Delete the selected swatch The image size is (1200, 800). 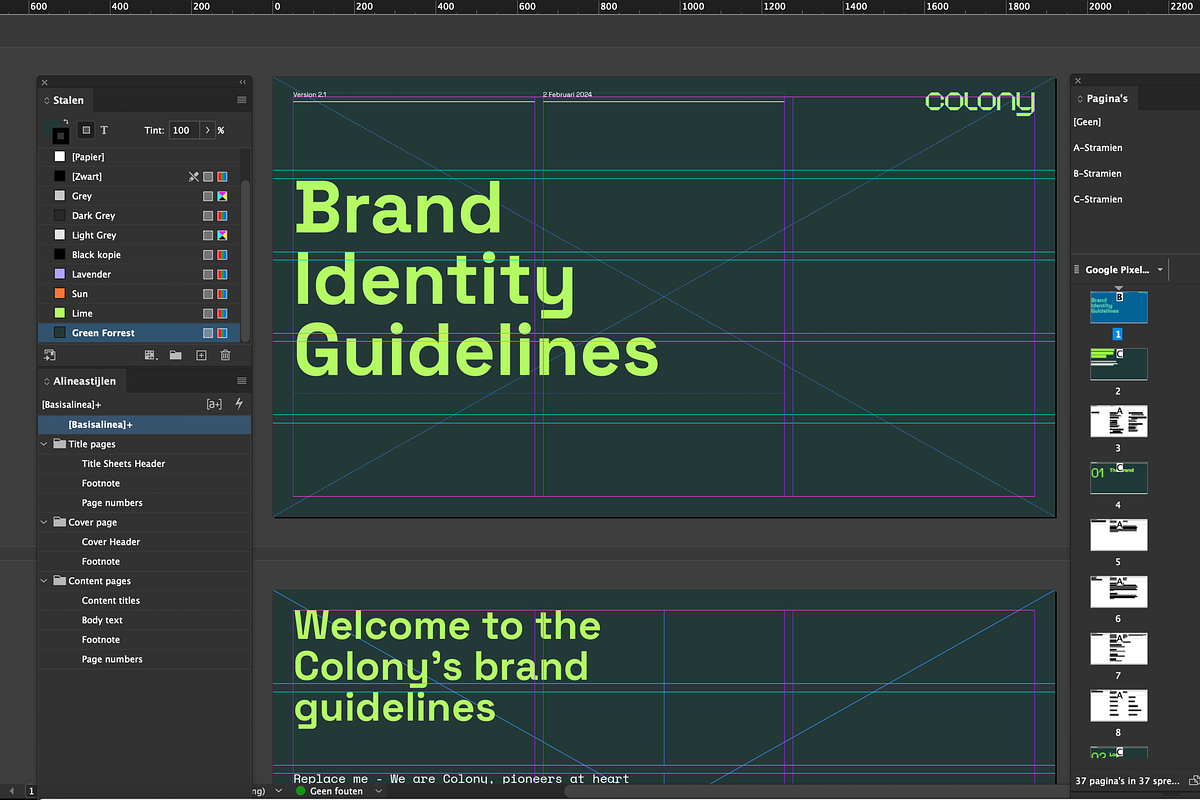point(225,354)
